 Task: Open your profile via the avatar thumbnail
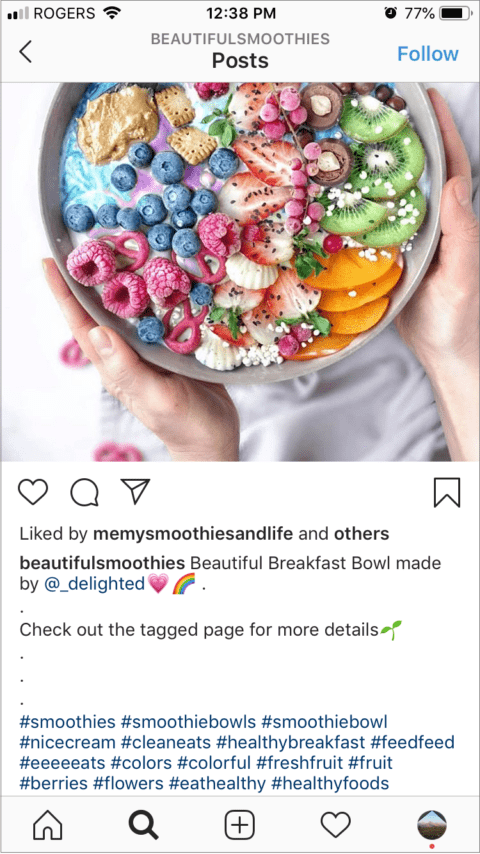point(432,825)
